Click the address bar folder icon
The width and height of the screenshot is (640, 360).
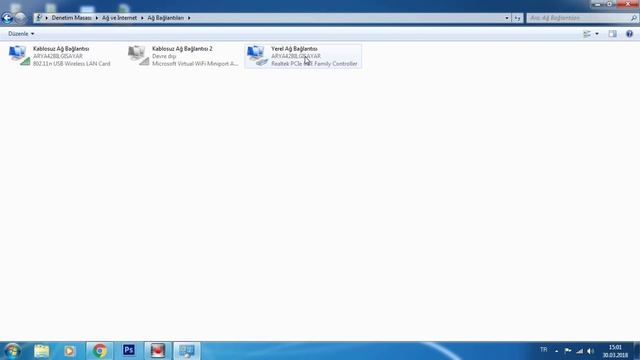click(x=39, y=18)
